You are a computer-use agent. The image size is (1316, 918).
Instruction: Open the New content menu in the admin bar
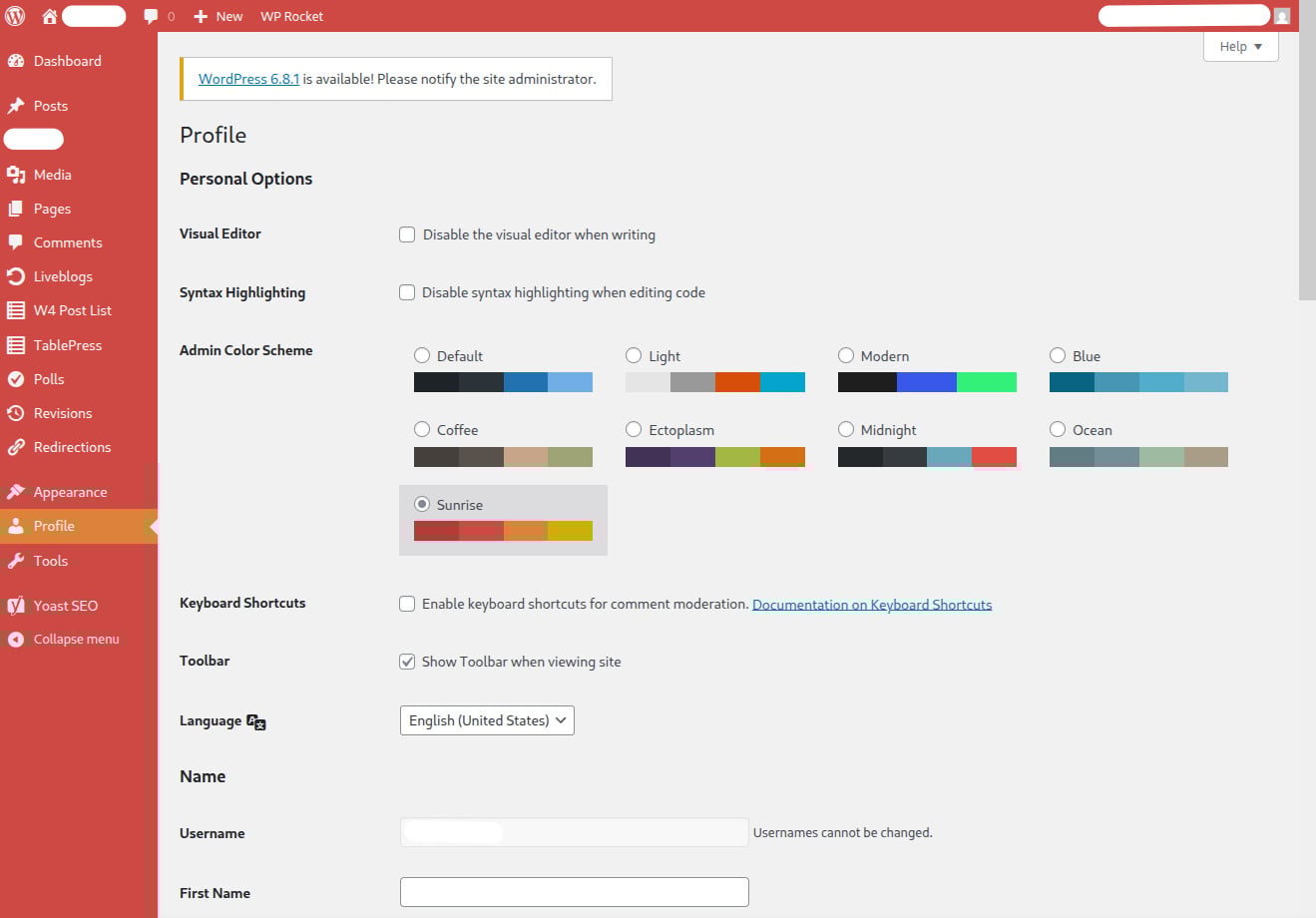(x=219, y=16)
